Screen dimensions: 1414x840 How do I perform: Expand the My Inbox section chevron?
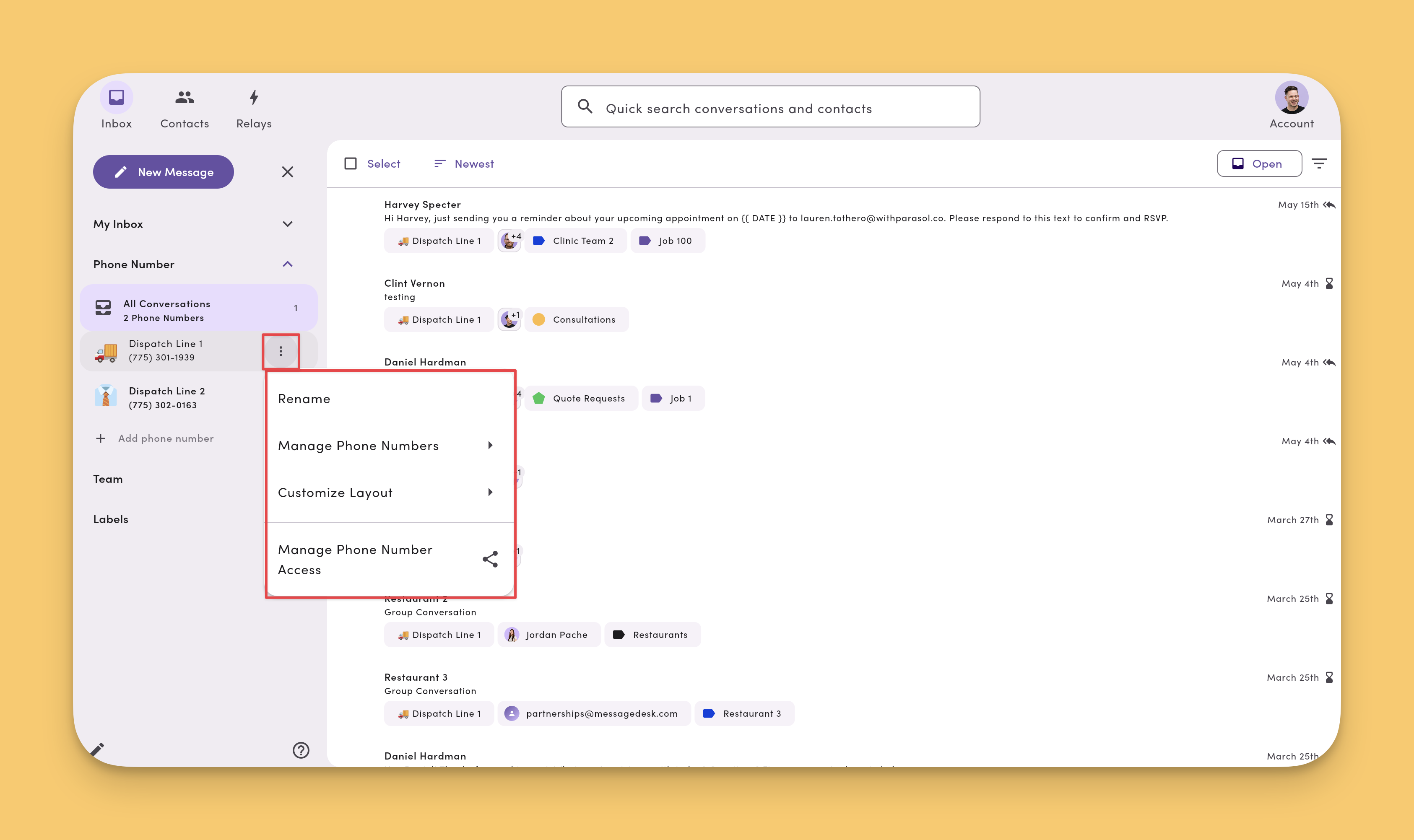click(x=288, y=224)
